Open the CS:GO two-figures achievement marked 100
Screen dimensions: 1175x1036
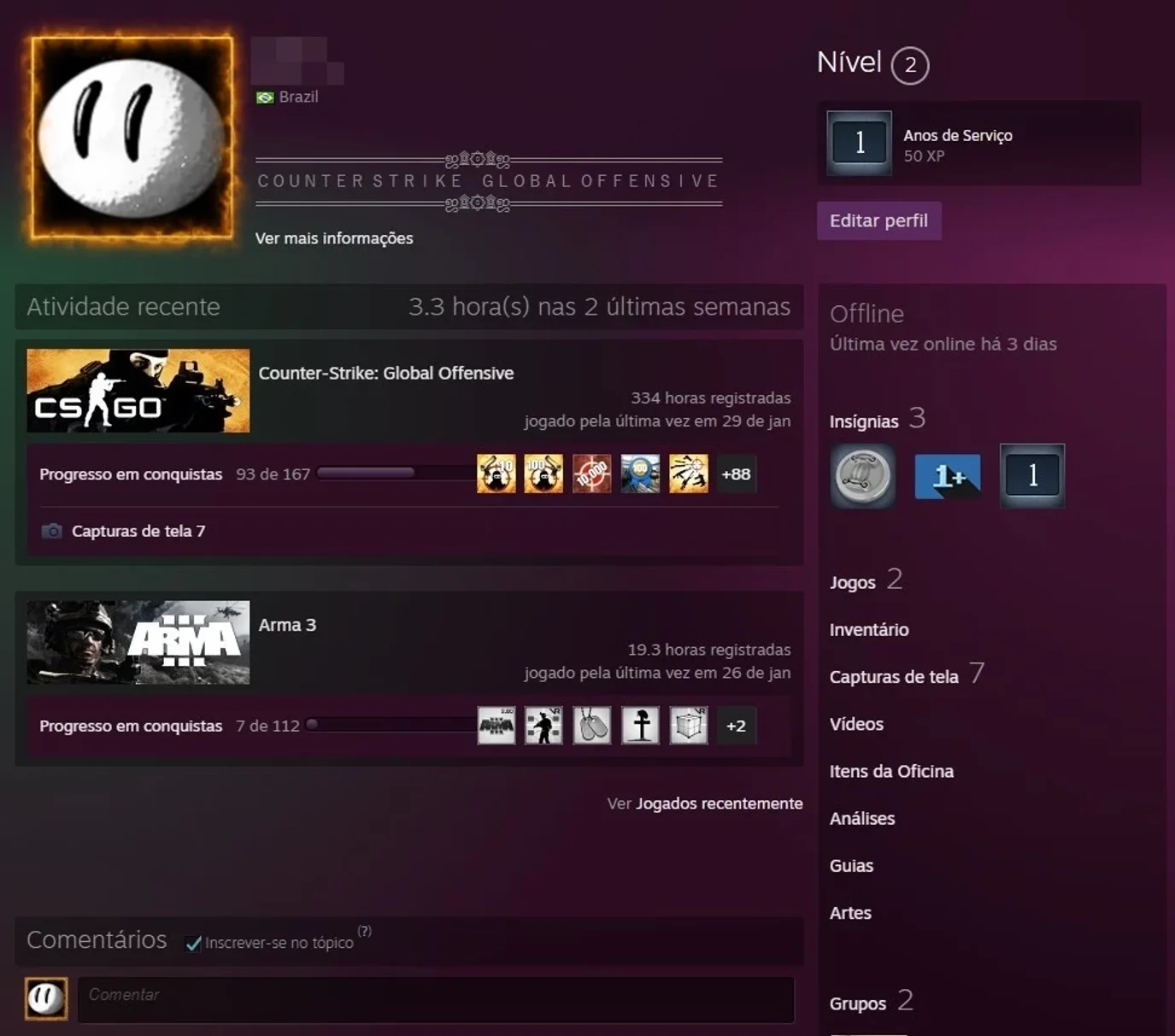tap(543, 474)
